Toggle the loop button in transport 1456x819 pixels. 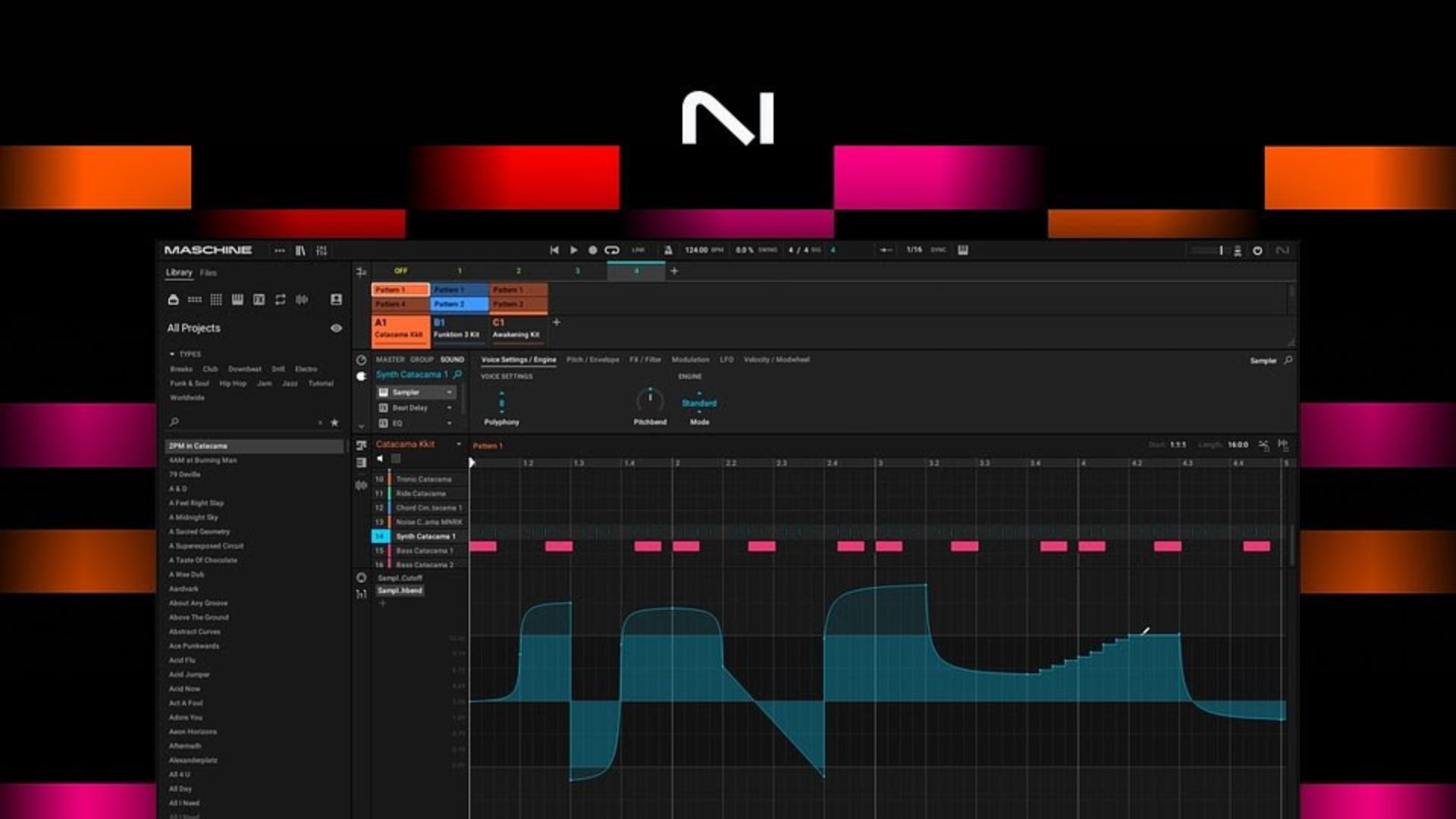pos(612,250)
